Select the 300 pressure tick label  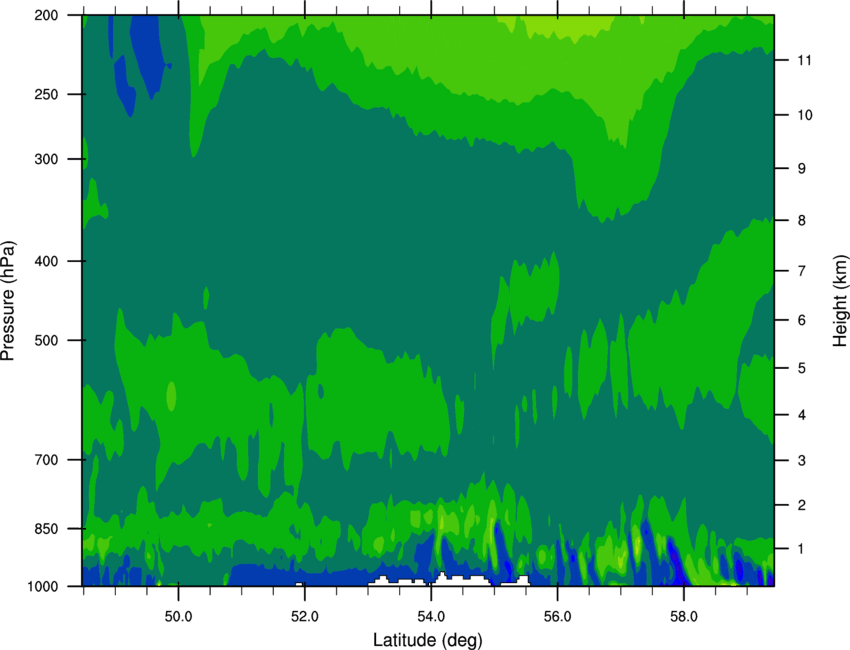pos(47,159)
